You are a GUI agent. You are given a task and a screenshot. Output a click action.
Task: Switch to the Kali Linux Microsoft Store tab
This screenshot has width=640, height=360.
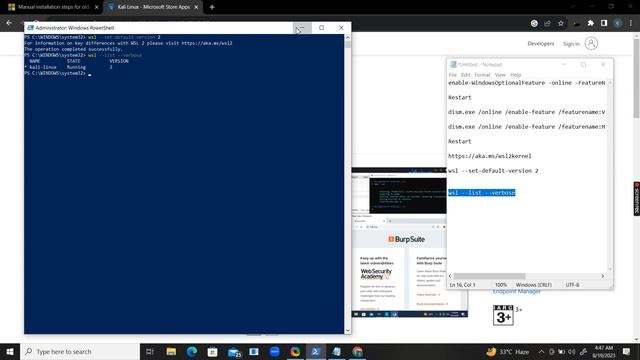tap(153, 7)
